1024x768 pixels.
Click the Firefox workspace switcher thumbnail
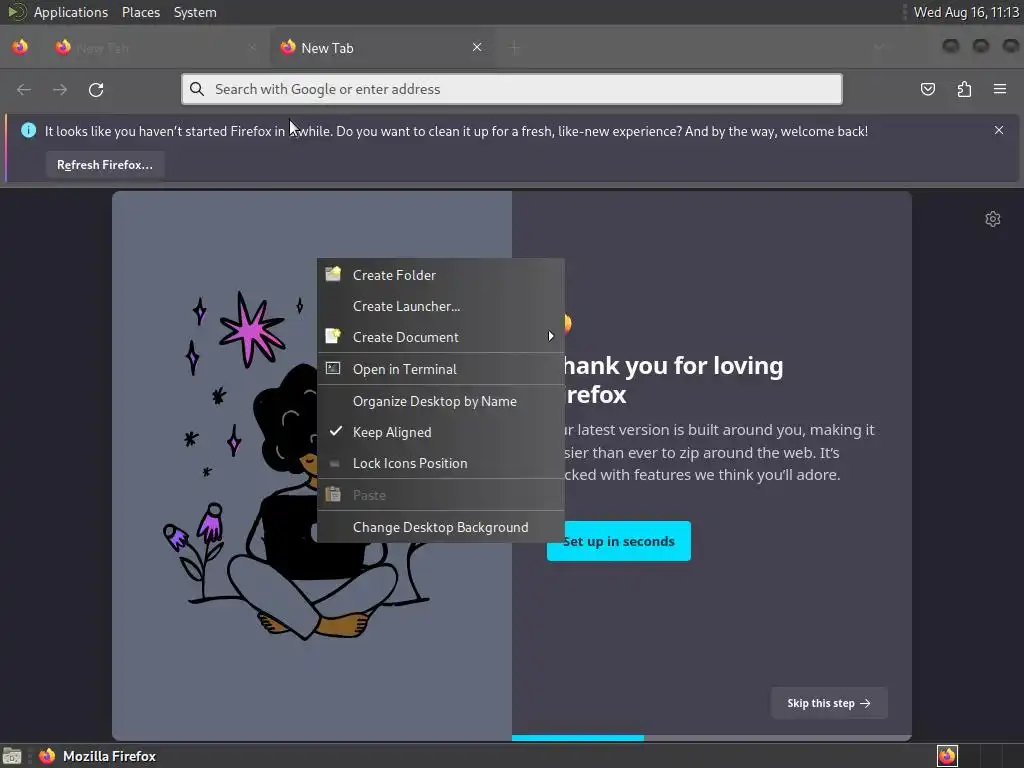[947, 756]
